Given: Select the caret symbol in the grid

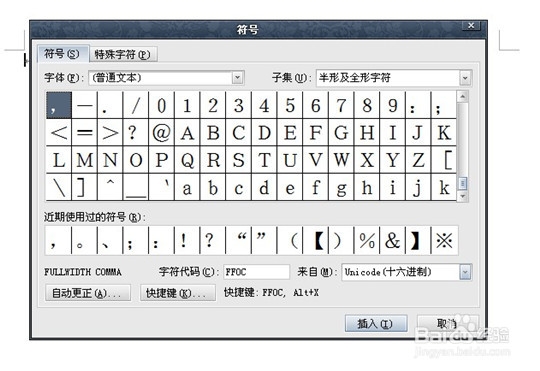Looking at the screenshot, I should tap(110, 187).
